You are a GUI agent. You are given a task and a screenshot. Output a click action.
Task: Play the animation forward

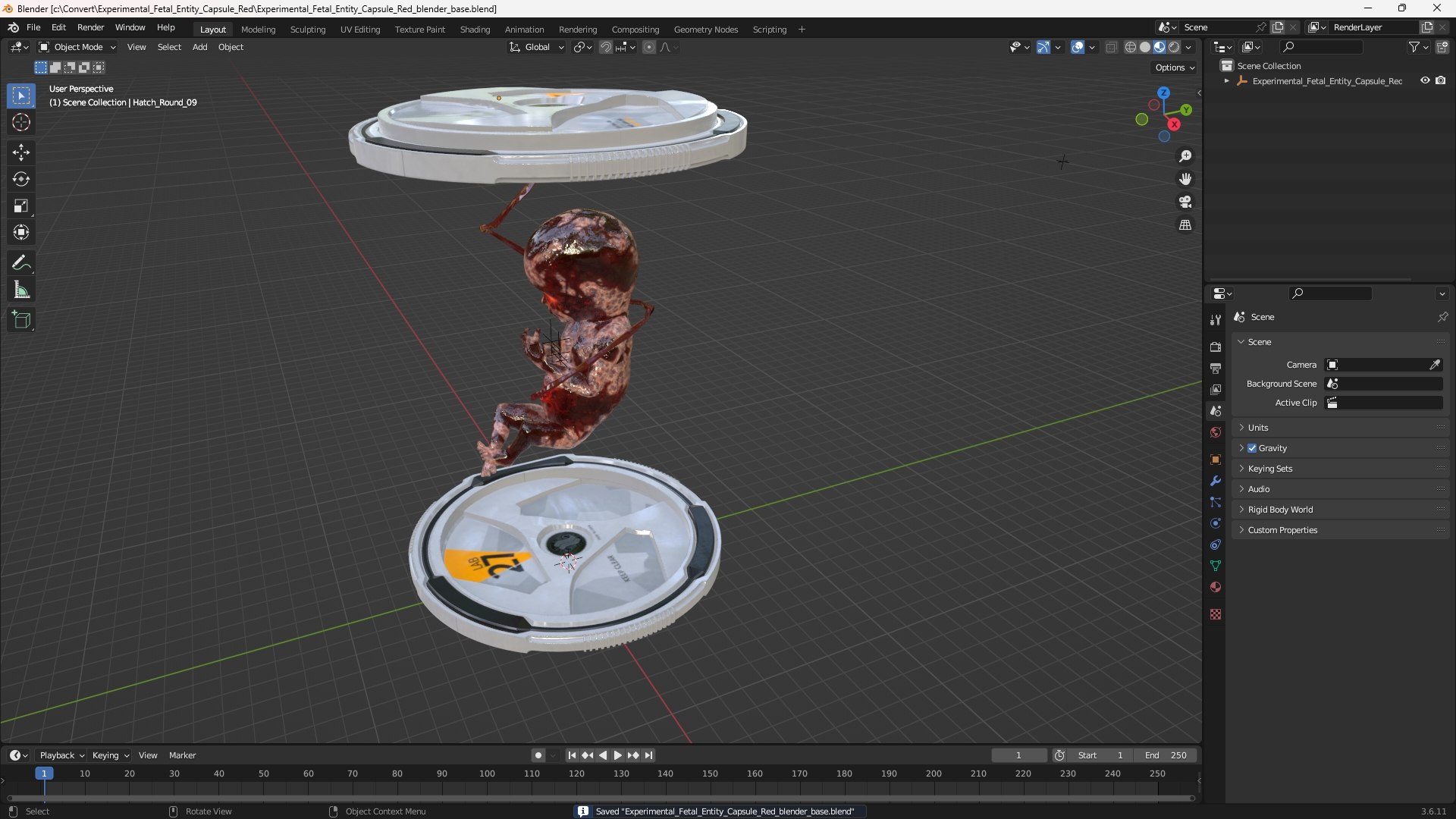pyautogui.click(x=617, y=755)
